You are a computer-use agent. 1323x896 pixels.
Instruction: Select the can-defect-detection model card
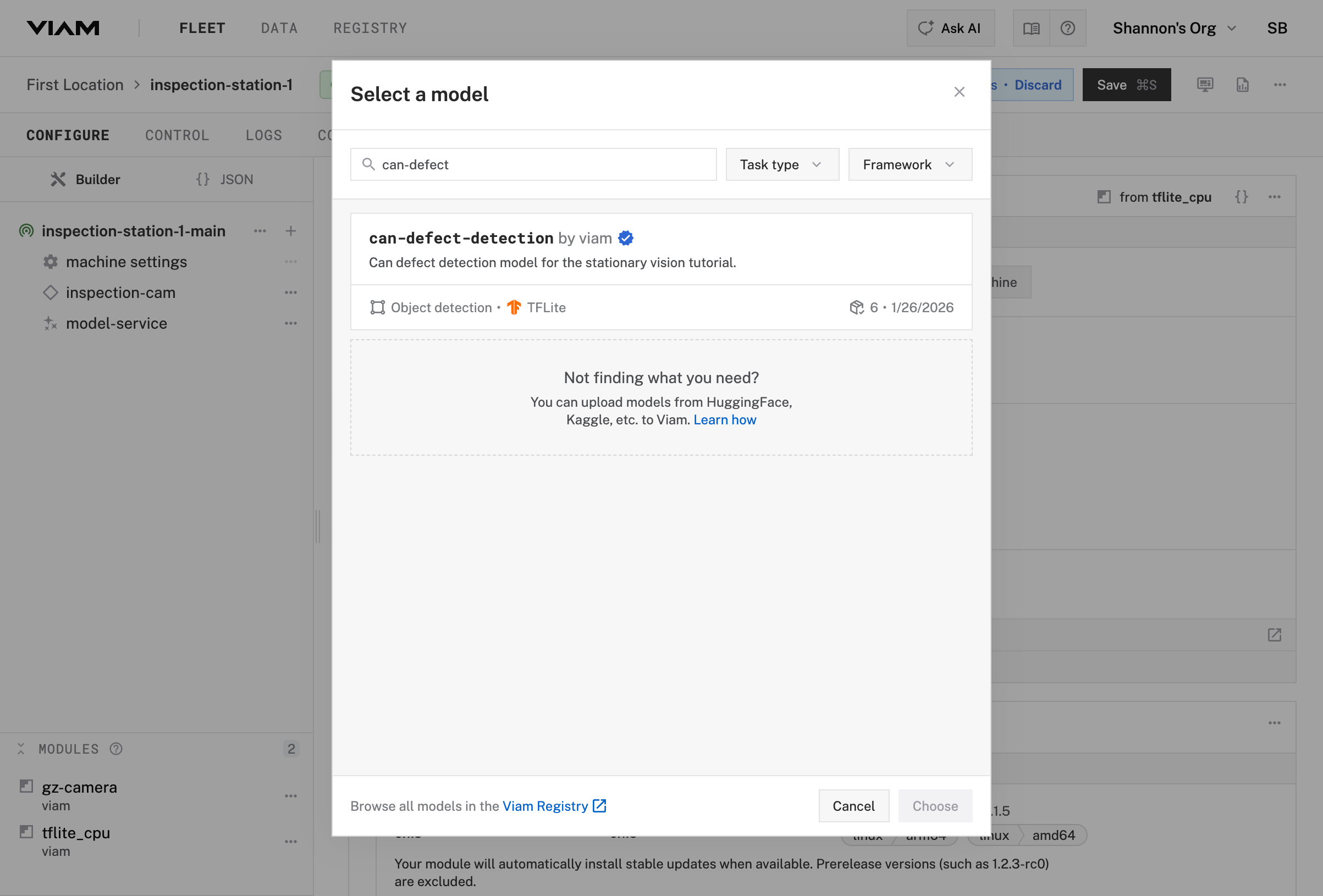(x=661, y=251)
